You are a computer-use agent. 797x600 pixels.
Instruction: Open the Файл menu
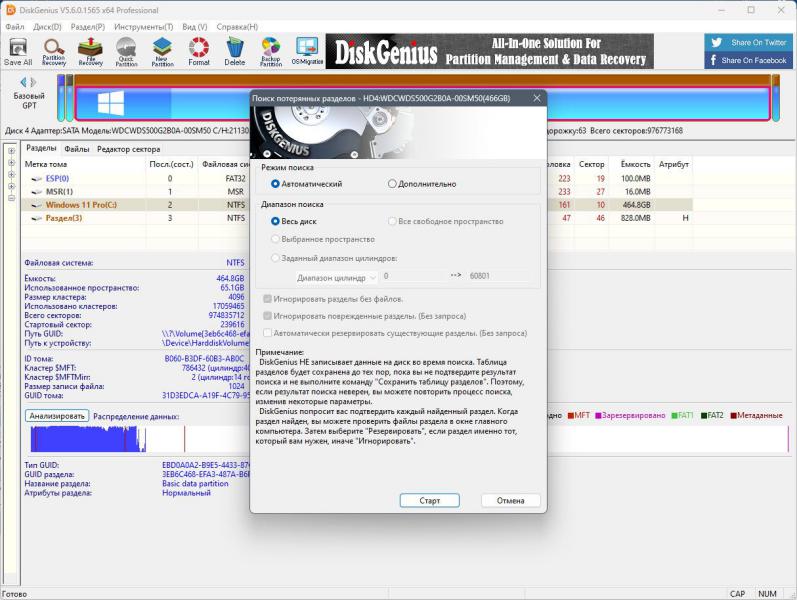click(15, 26)
